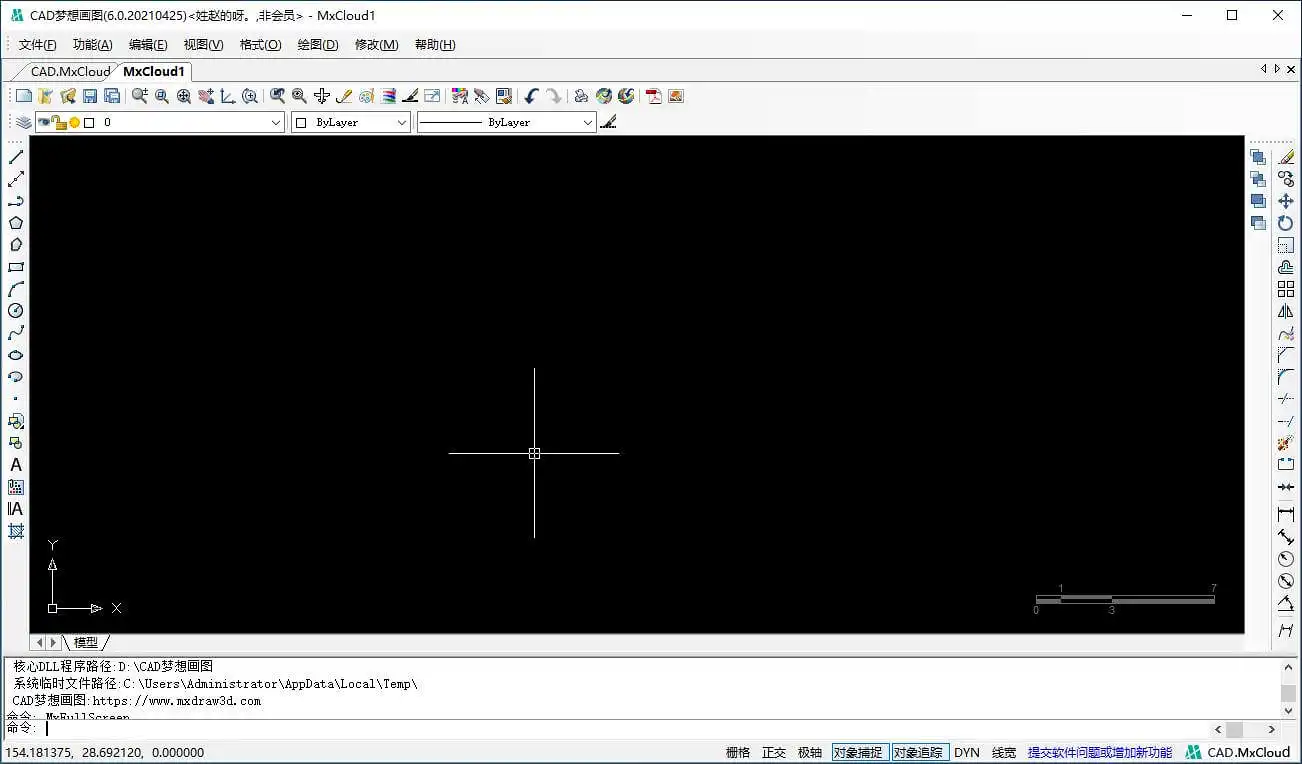Select the Fillet tool in right toolbar
1302x764 pixels.
[x=1286, y=377]
